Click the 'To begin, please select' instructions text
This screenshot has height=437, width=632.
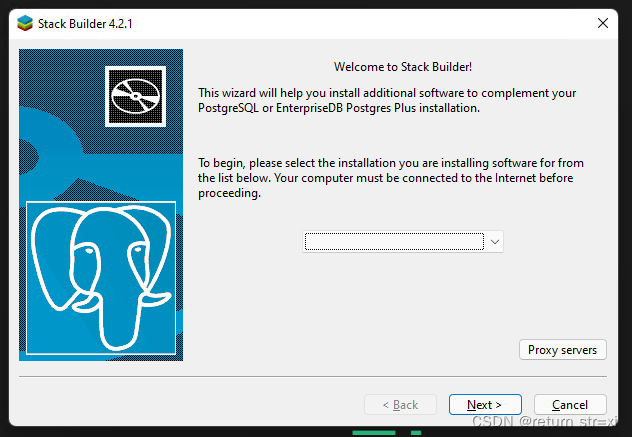tap(391, 178)
